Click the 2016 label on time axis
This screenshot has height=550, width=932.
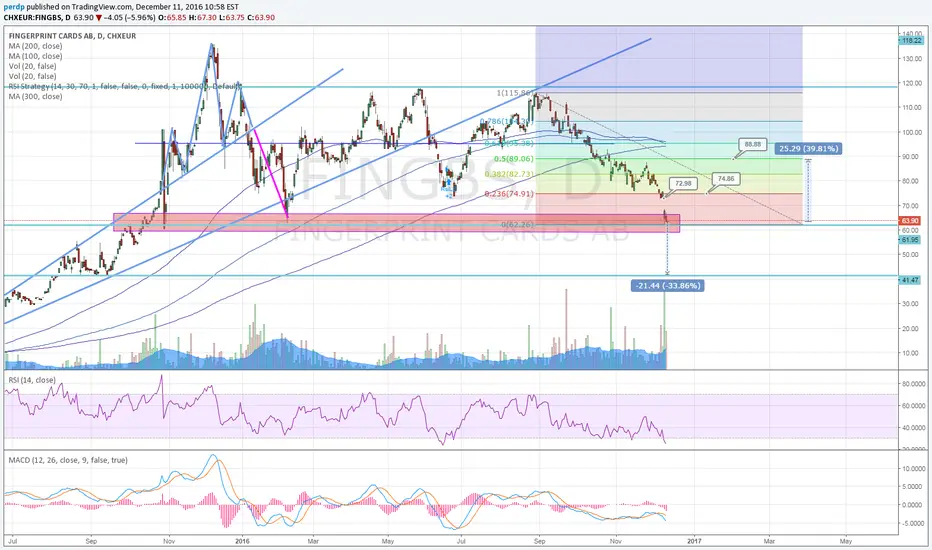[x=243, y=541]
